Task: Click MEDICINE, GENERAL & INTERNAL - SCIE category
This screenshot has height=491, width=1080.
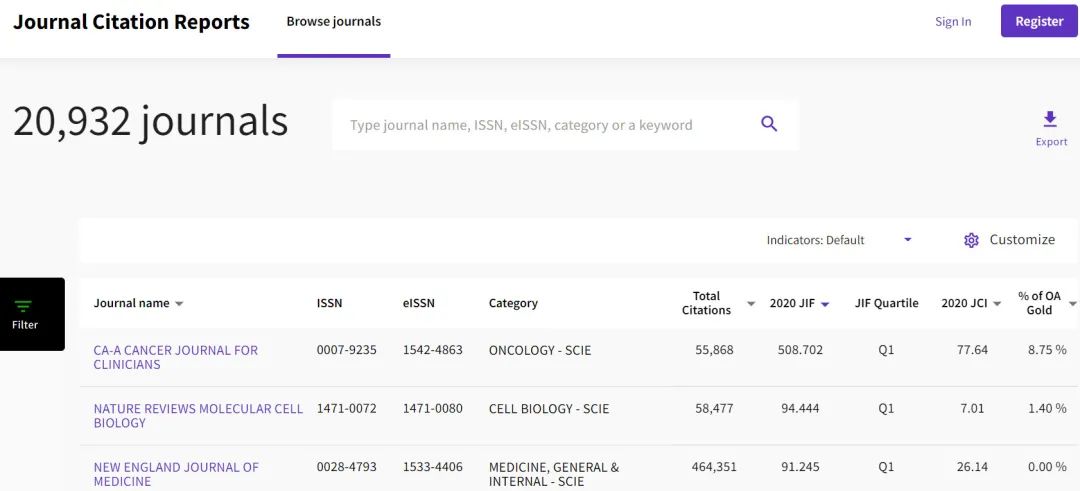Action: tap(554, 474)
